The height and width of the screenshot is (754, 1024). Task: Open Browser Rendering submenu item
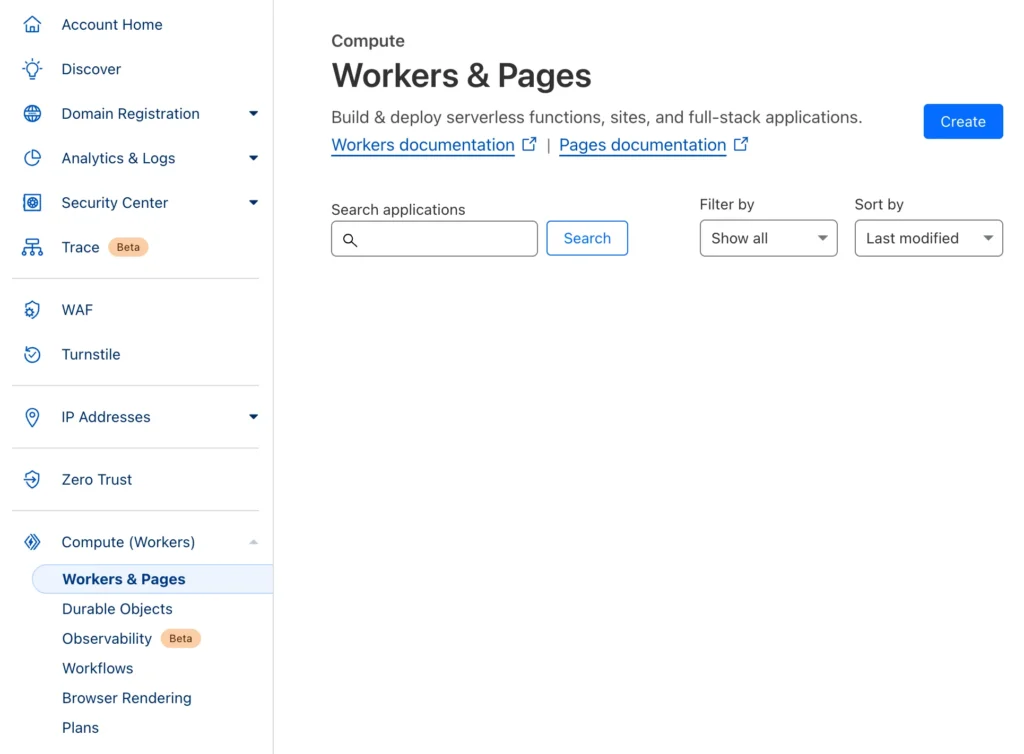click(x=127, y=698)
